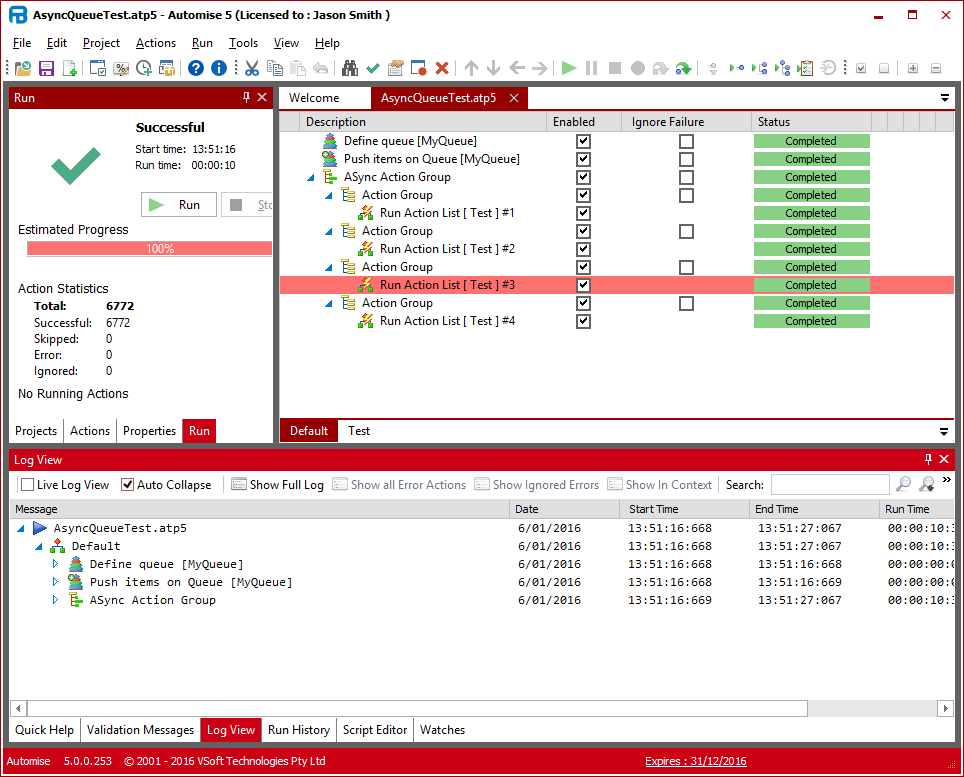
Task: Click the New project document icon
Action: (x=69, y=68)
